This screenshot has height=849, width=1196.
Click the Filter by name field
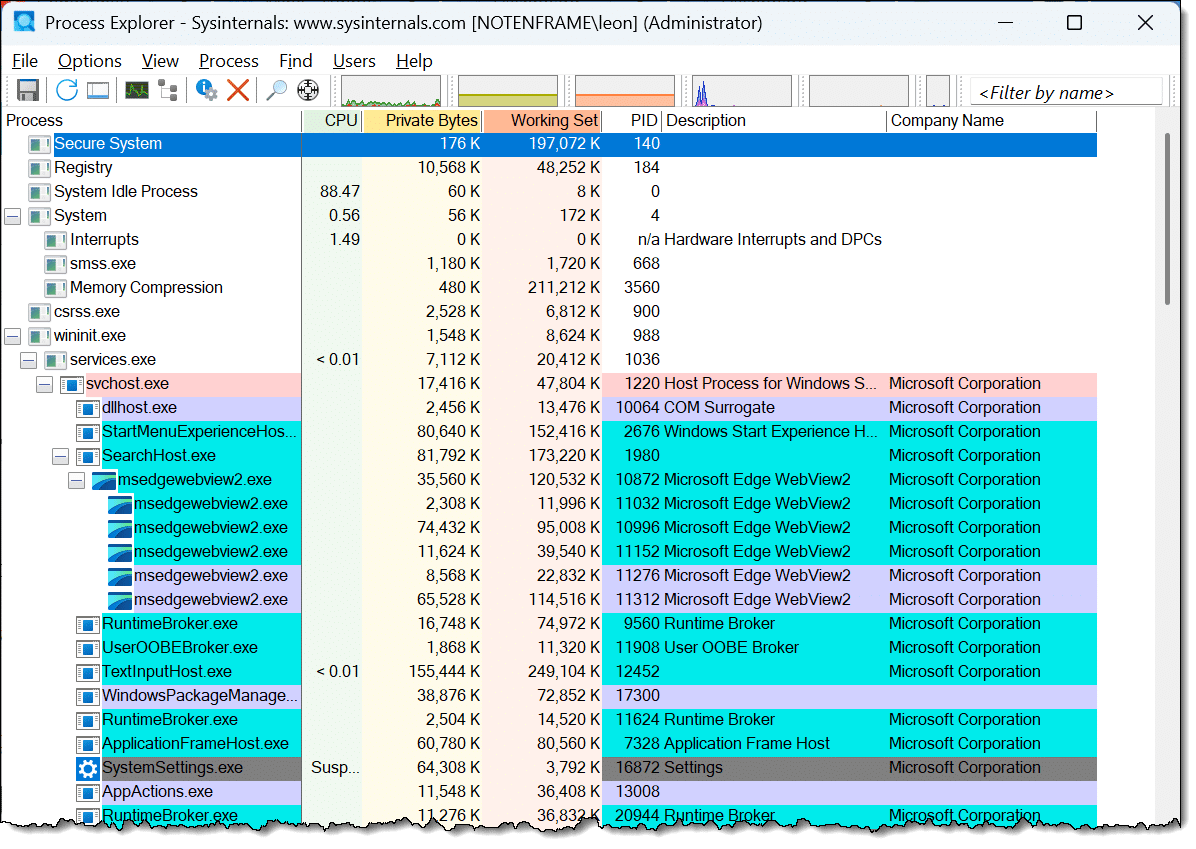click(x=1065, y=93)
